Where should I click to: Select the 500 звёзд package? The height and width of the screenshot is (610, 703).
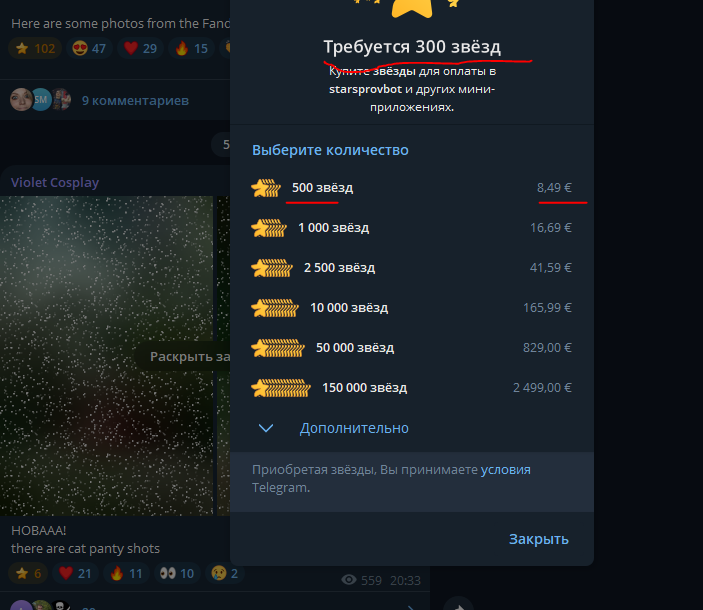pos(412,188)
